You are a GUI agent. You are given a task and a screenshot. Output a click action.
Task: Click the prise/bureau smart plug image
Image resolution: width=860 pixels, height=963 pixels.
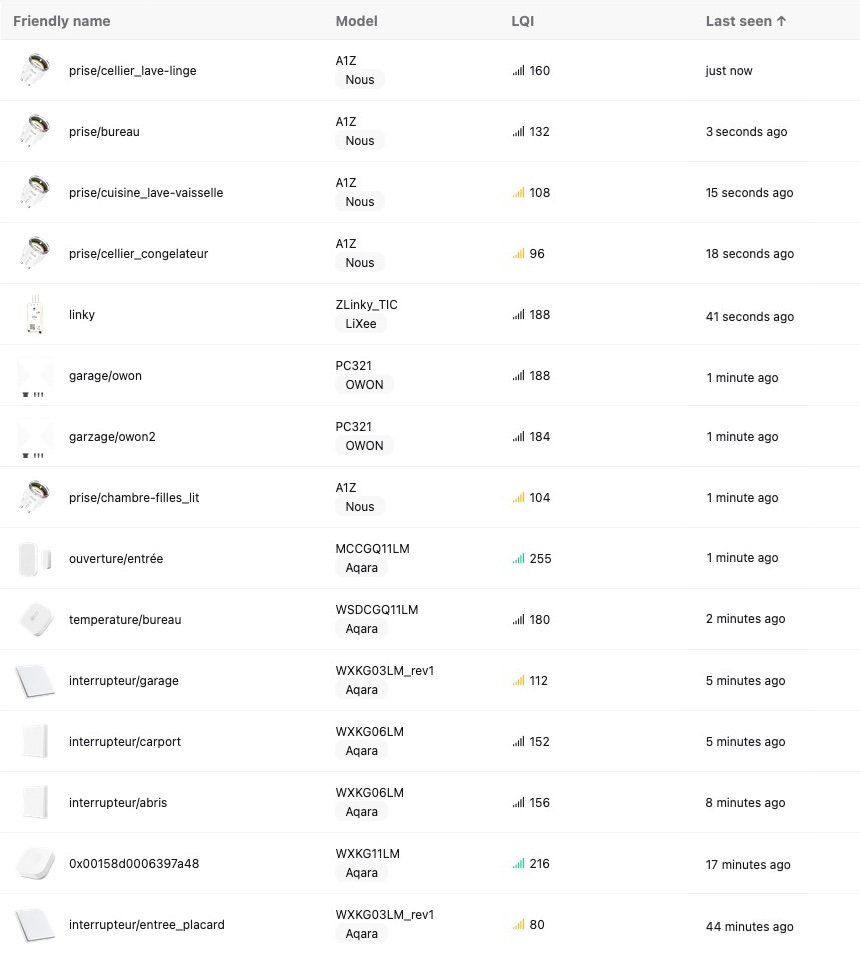click(34, 132)
